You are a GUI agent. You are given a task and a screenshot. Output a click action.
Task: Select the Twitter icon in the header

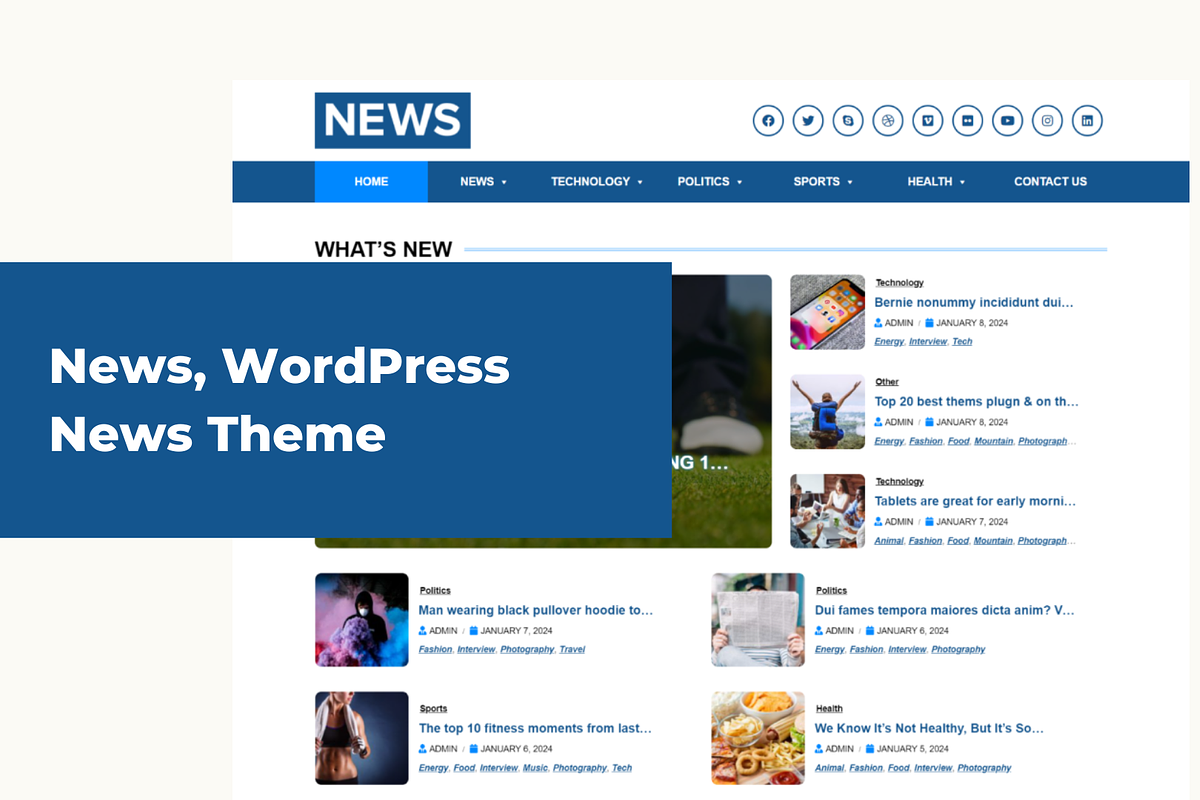coord(808,120)
